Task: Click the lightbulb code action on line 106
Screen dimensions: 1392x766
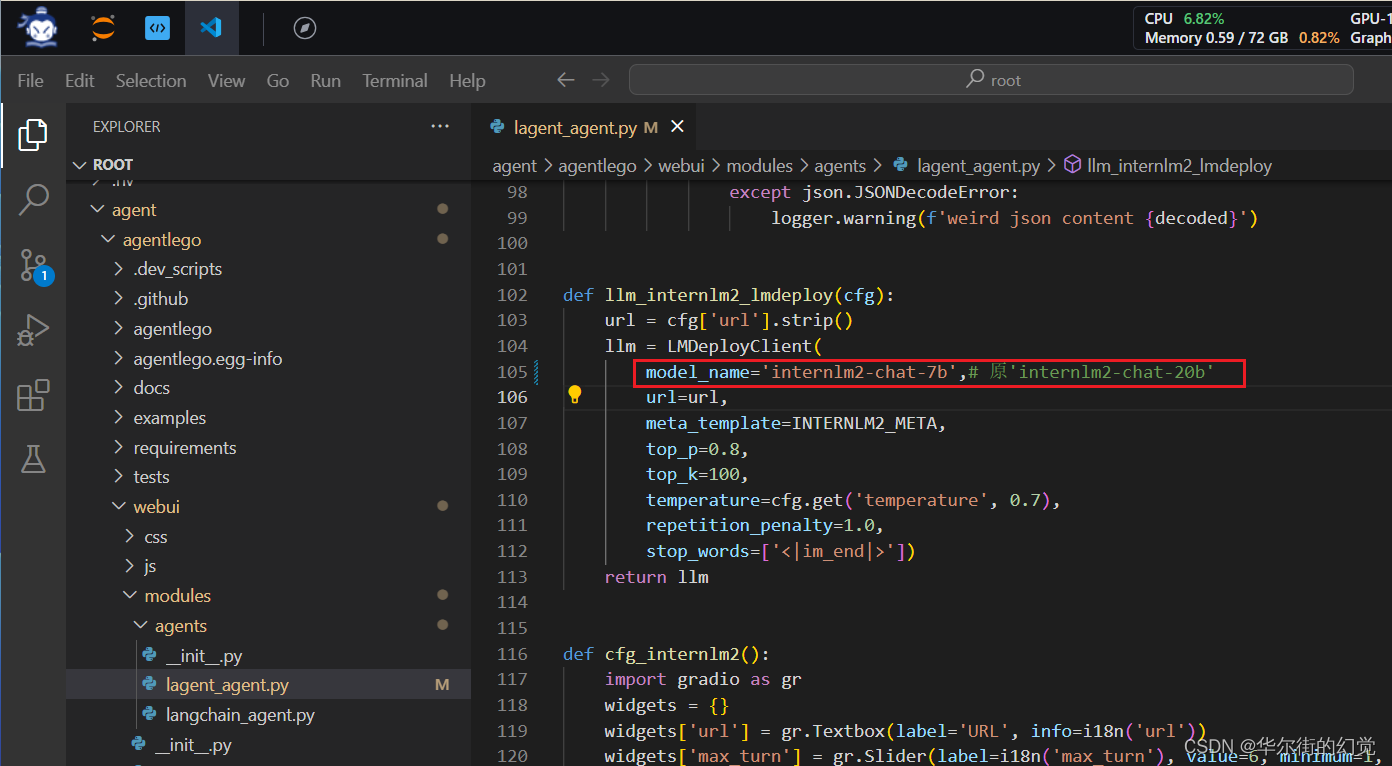Action: 575,394
